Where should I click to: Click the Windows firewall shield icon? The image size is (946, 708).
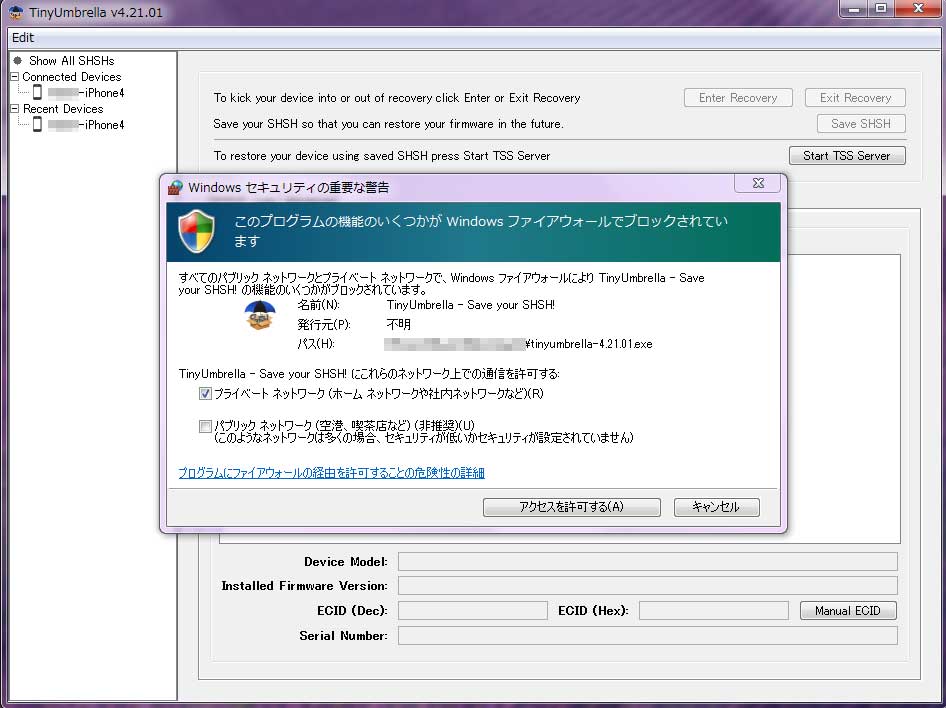[x=196, y=231]
